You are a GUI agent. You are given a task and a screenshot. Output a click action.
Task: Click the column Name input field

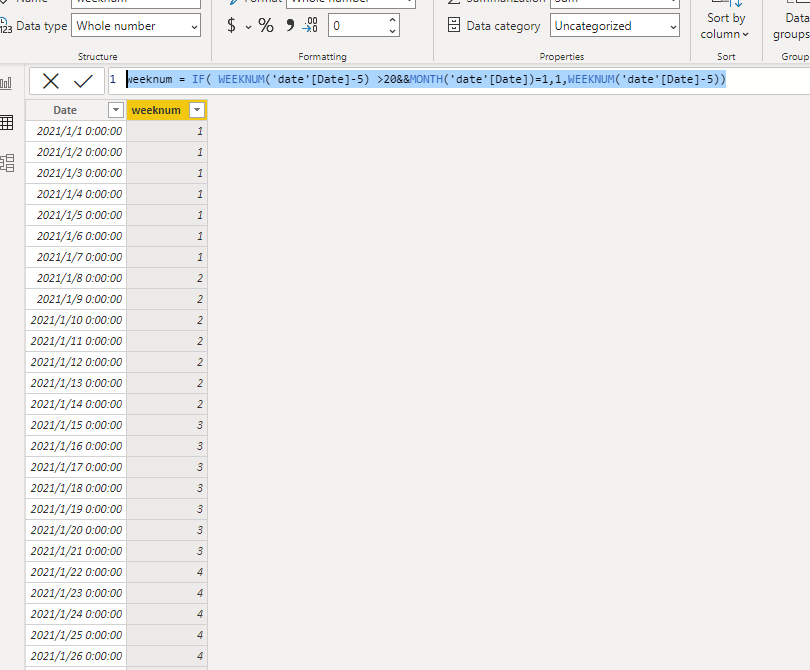(x=136, y=3)
